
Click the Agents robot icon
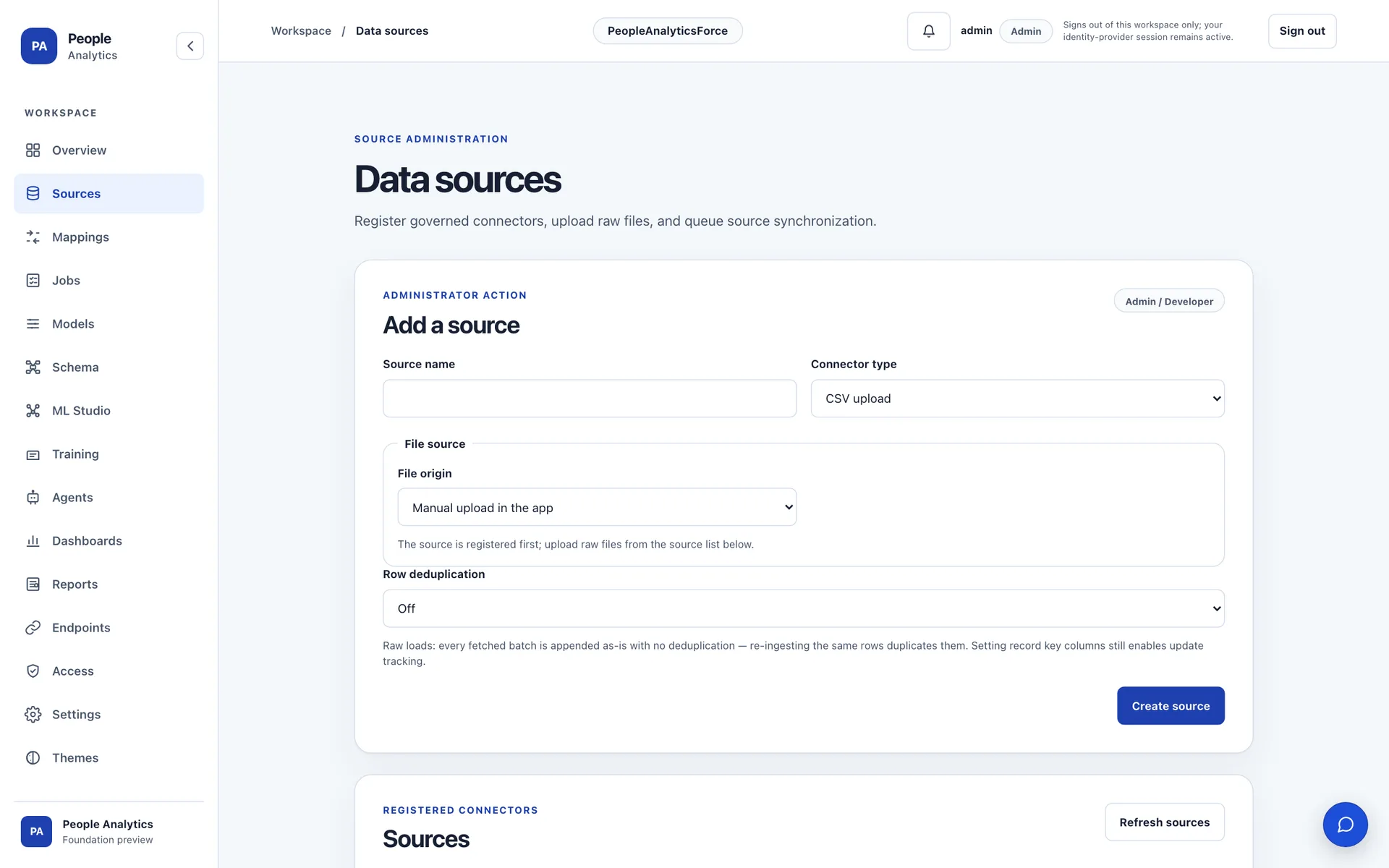pos(33,498)
